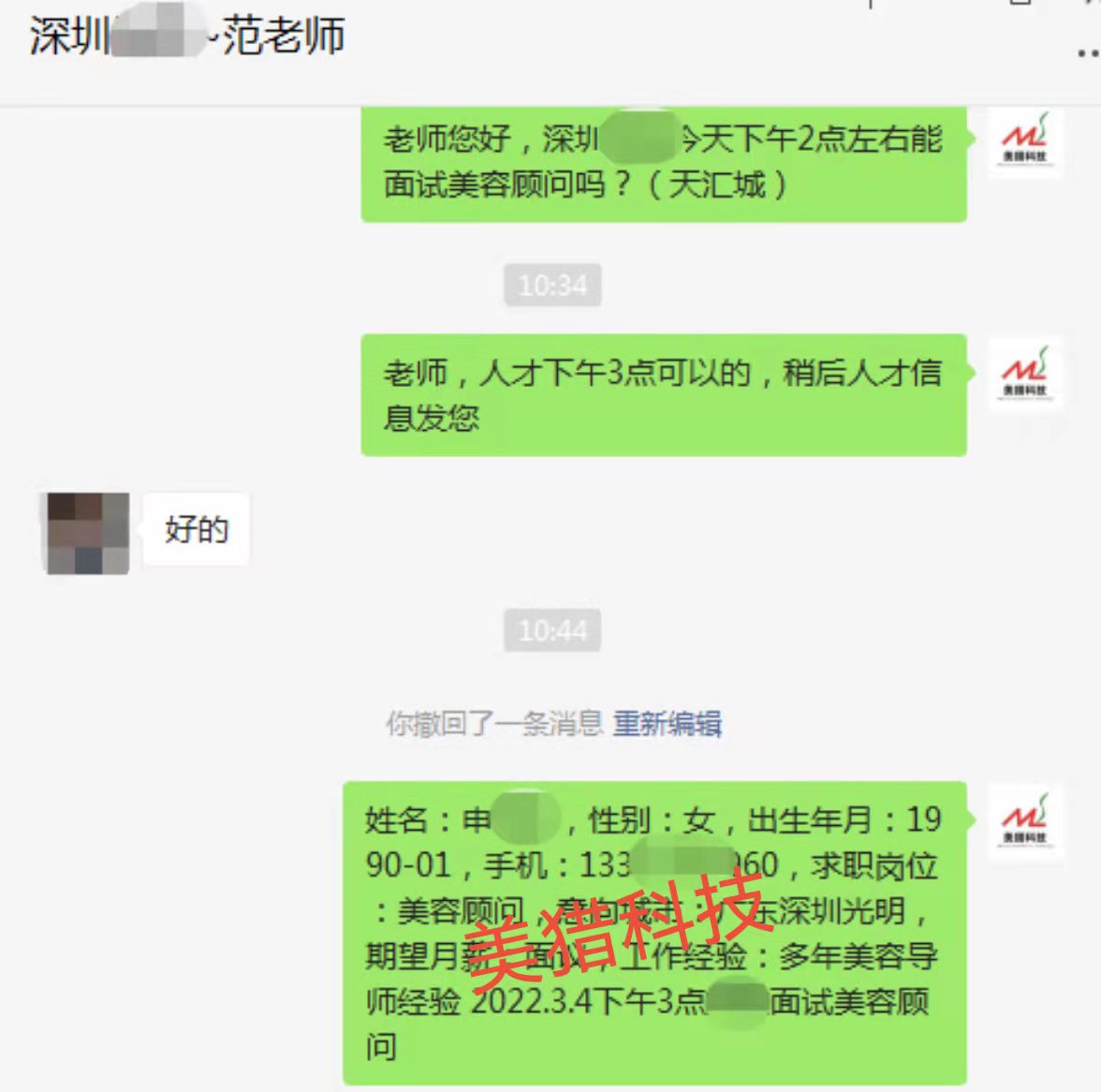This screenshot has width=1101, height=1092.
Task: Click the chat title ending in 范老师
Action: [187, 35]
